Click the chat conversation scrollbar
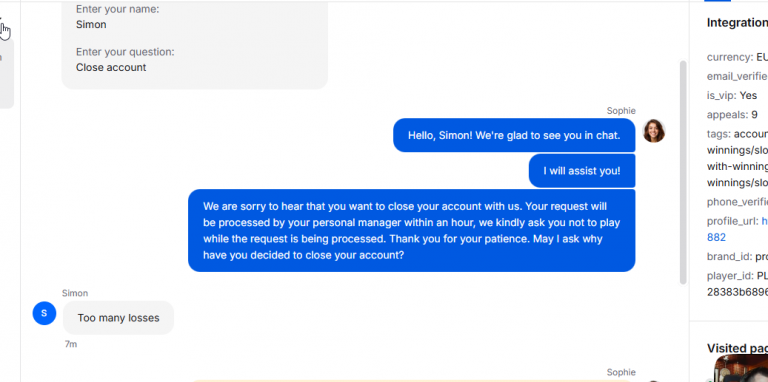 click(683, 172)
